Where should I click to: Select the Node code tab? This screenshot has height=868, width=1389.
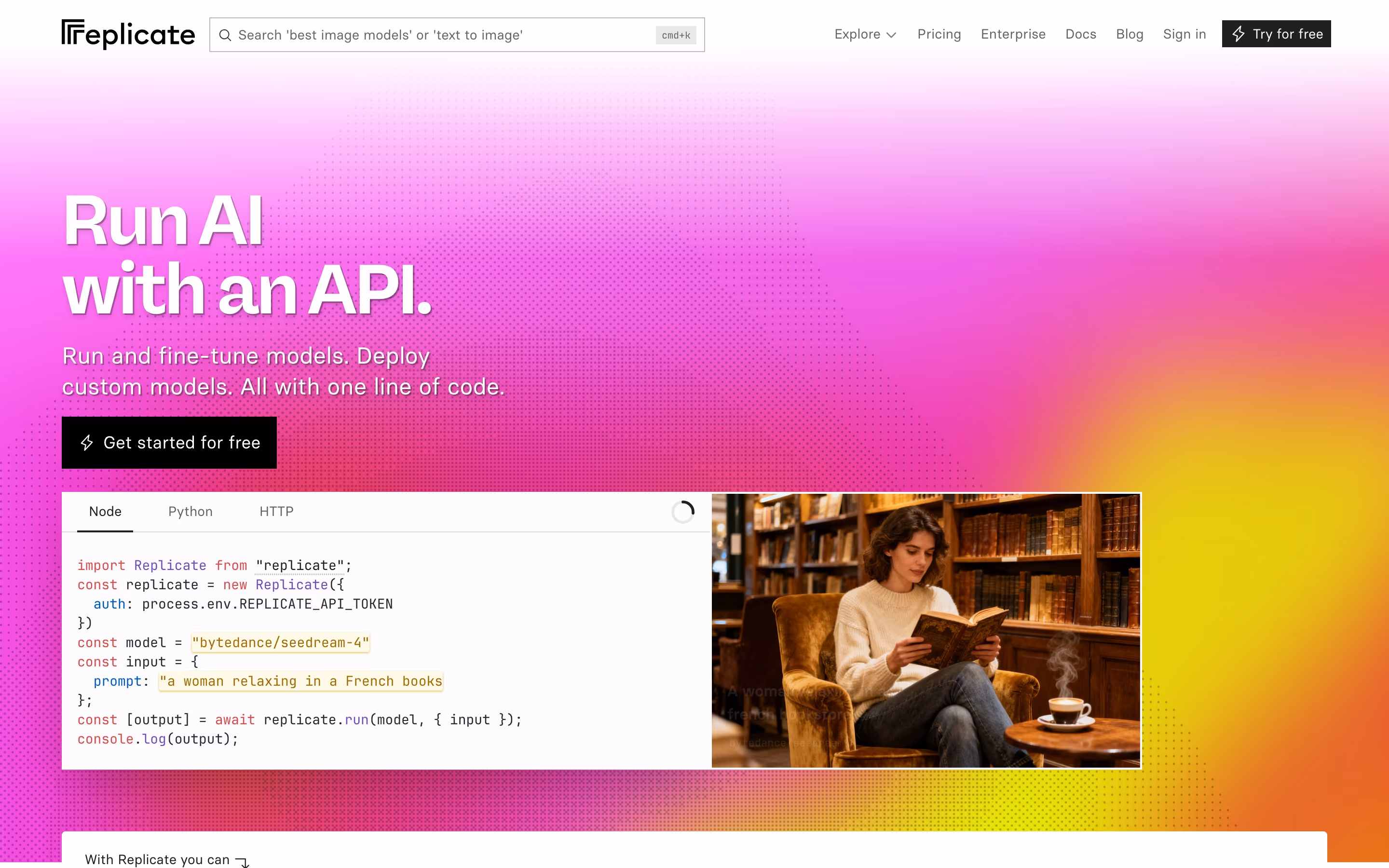pos(105,512)
